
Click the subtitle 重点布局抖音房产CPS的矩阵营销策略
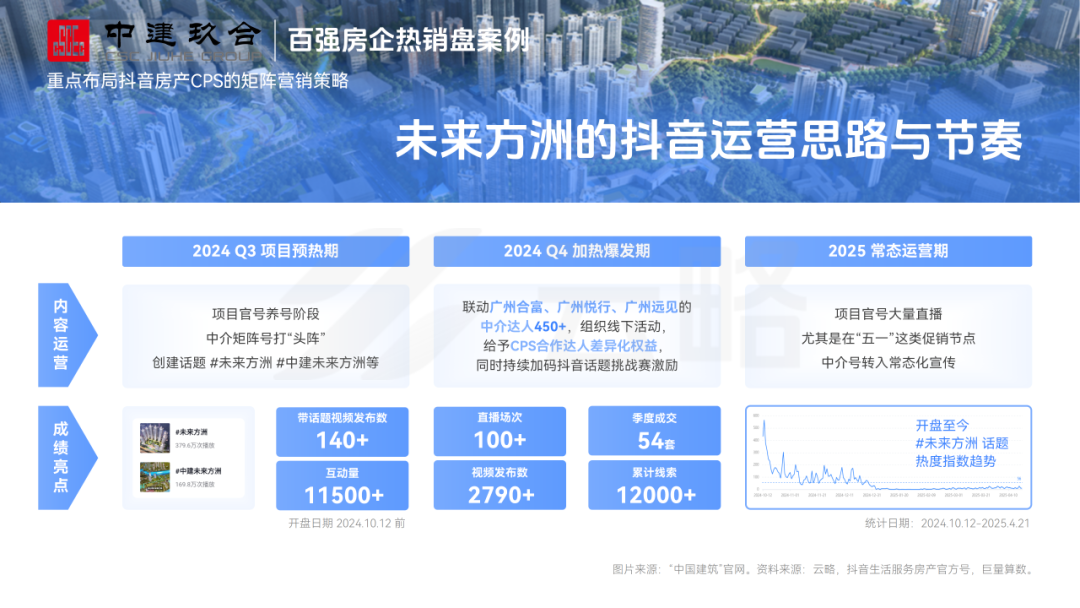tap(198, 81)
